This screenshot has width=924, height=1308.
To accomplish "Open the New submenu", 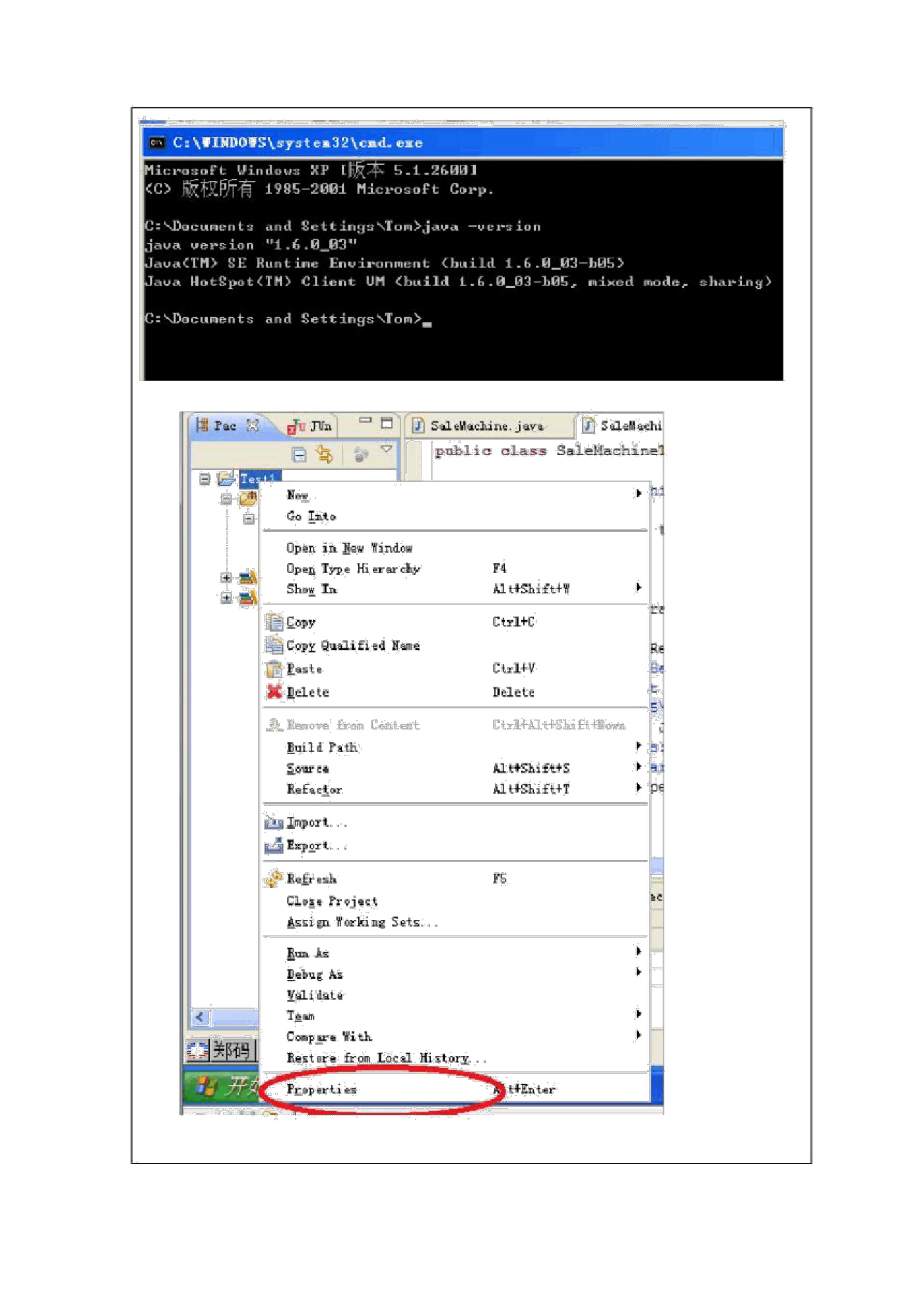I will click(x=455, y=495).
